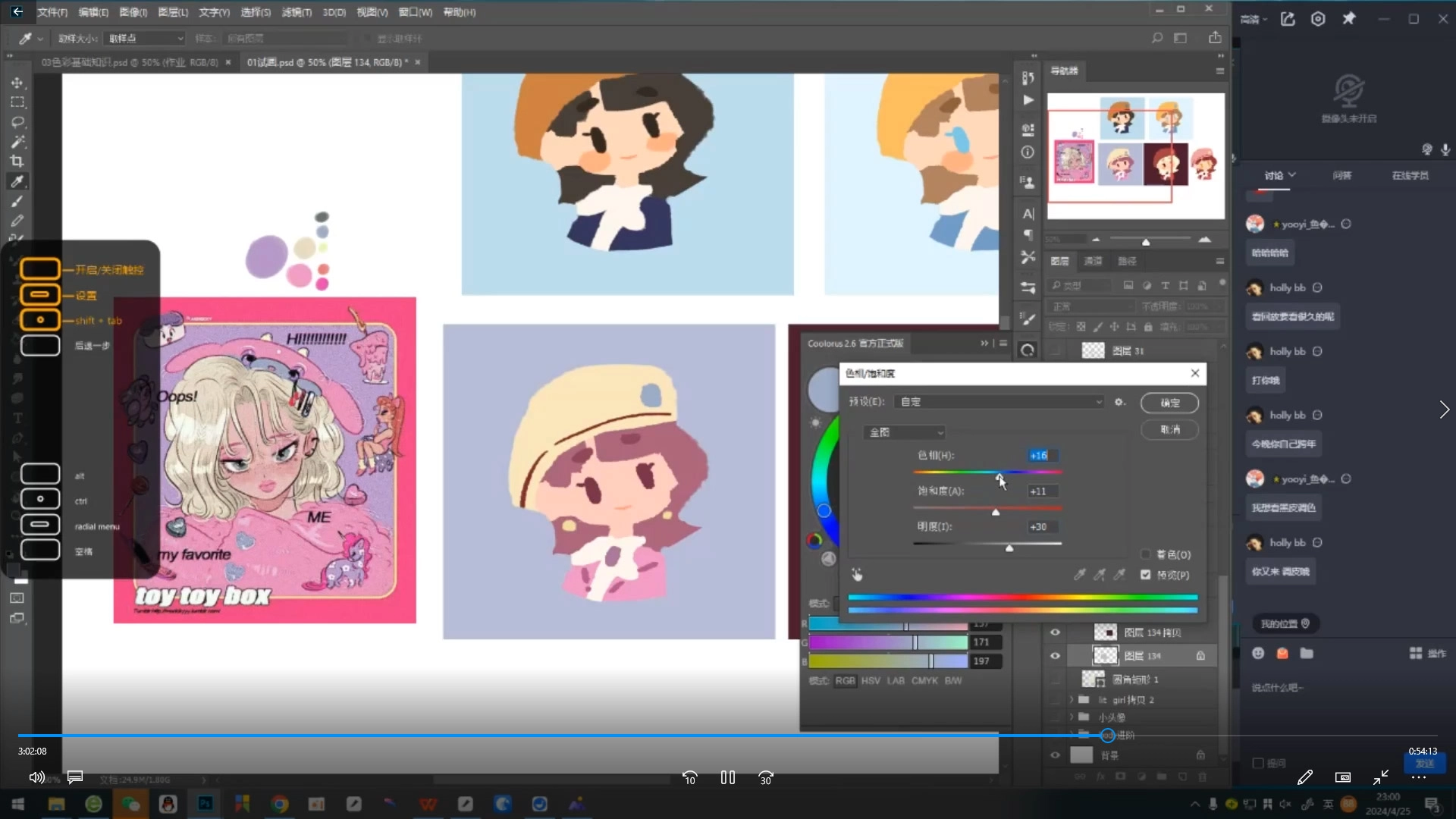This screenshot has height=819, width=1456.
Task: Click the saturation 饱和度 slider handle
Action: (x=996, y=513)
